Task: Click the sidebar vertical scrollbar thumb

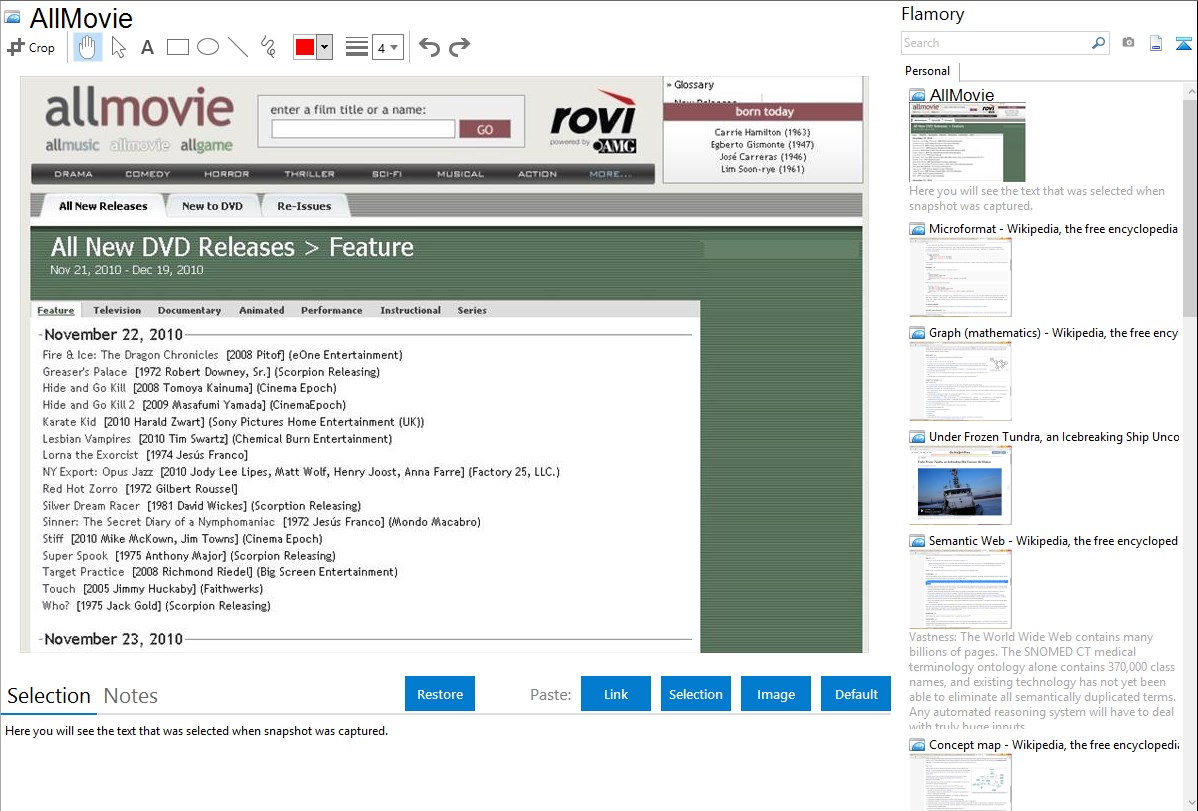Action: click(1191, 207)
